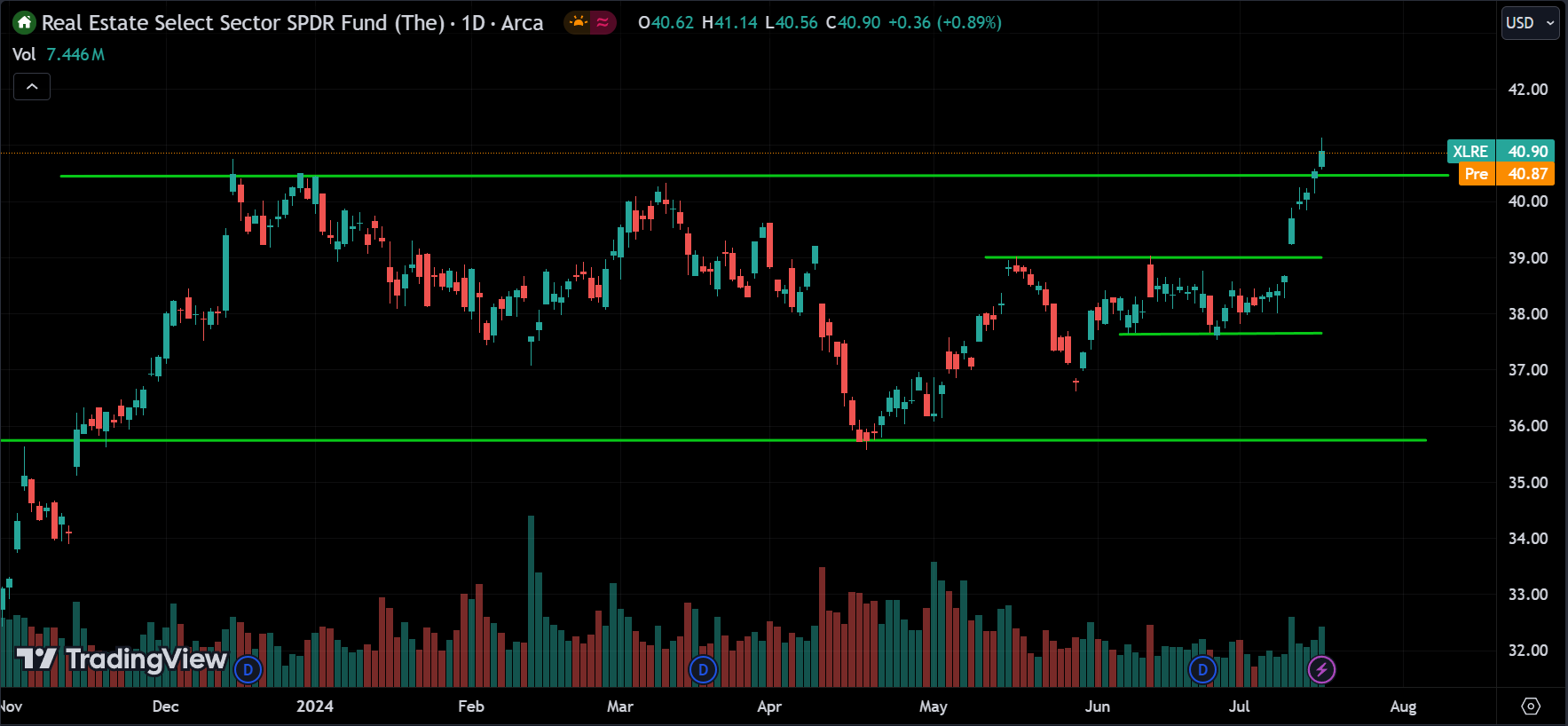
Task: Open chart settings gear icon
Action: point(1531,706)
